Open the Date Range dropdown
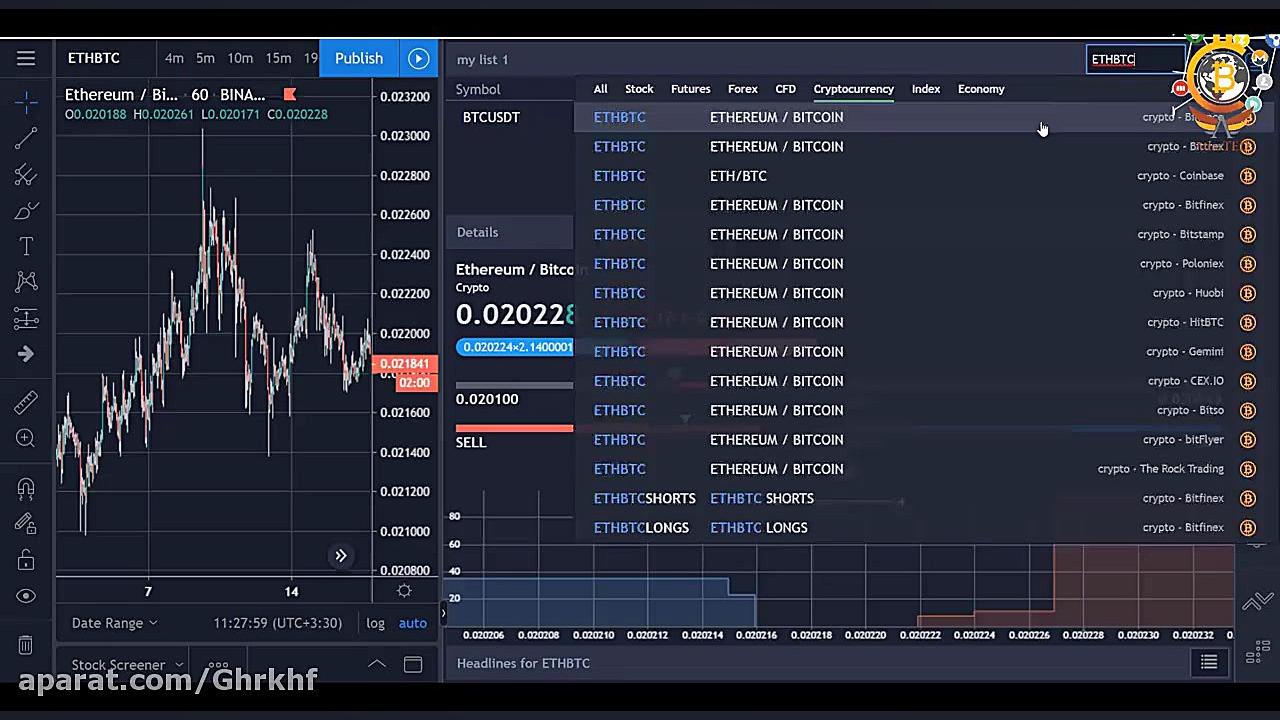Image resolution: width=1280 pixels, height=720 pixels. [114, 623]
